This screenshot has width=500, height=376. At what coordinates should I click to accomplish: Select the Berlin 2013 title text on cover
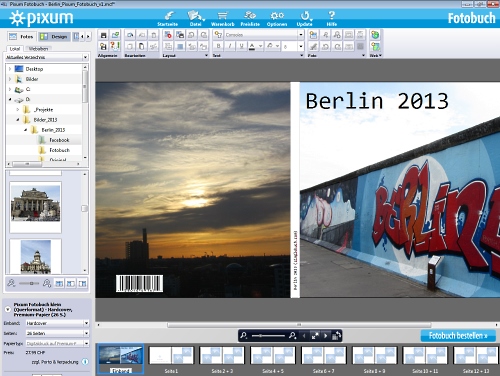(x=377, y=101)
